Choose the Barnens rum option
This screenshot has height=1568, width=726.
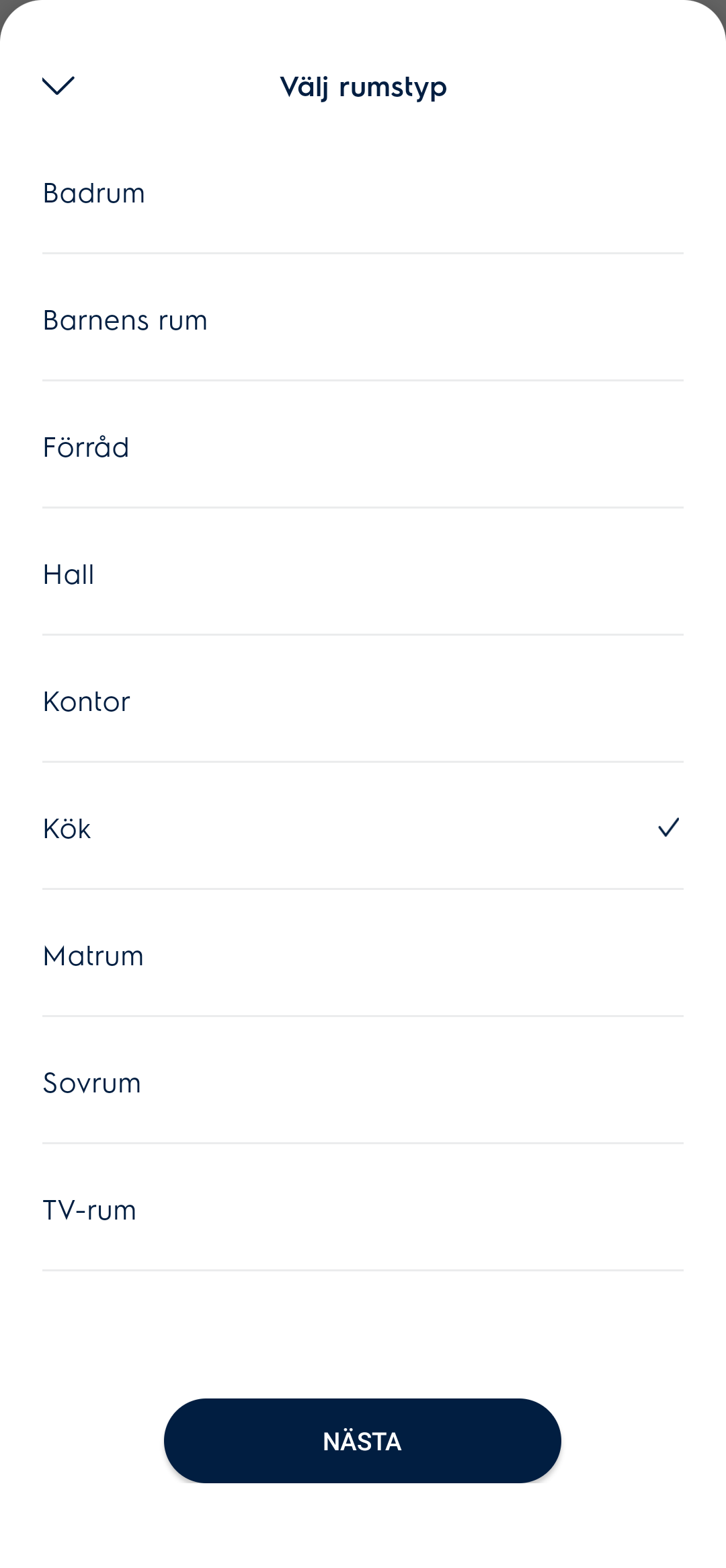tap(125, 321)
